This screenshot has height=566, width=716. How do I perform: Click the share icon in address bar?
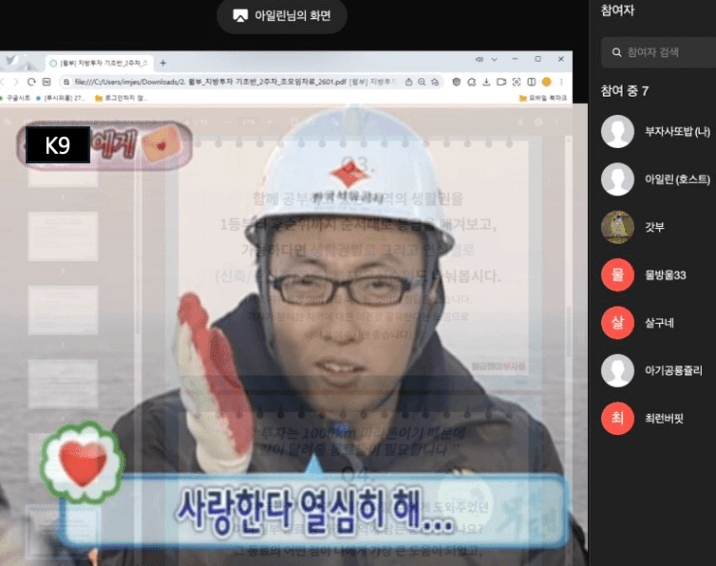click(x=409, y=82)
